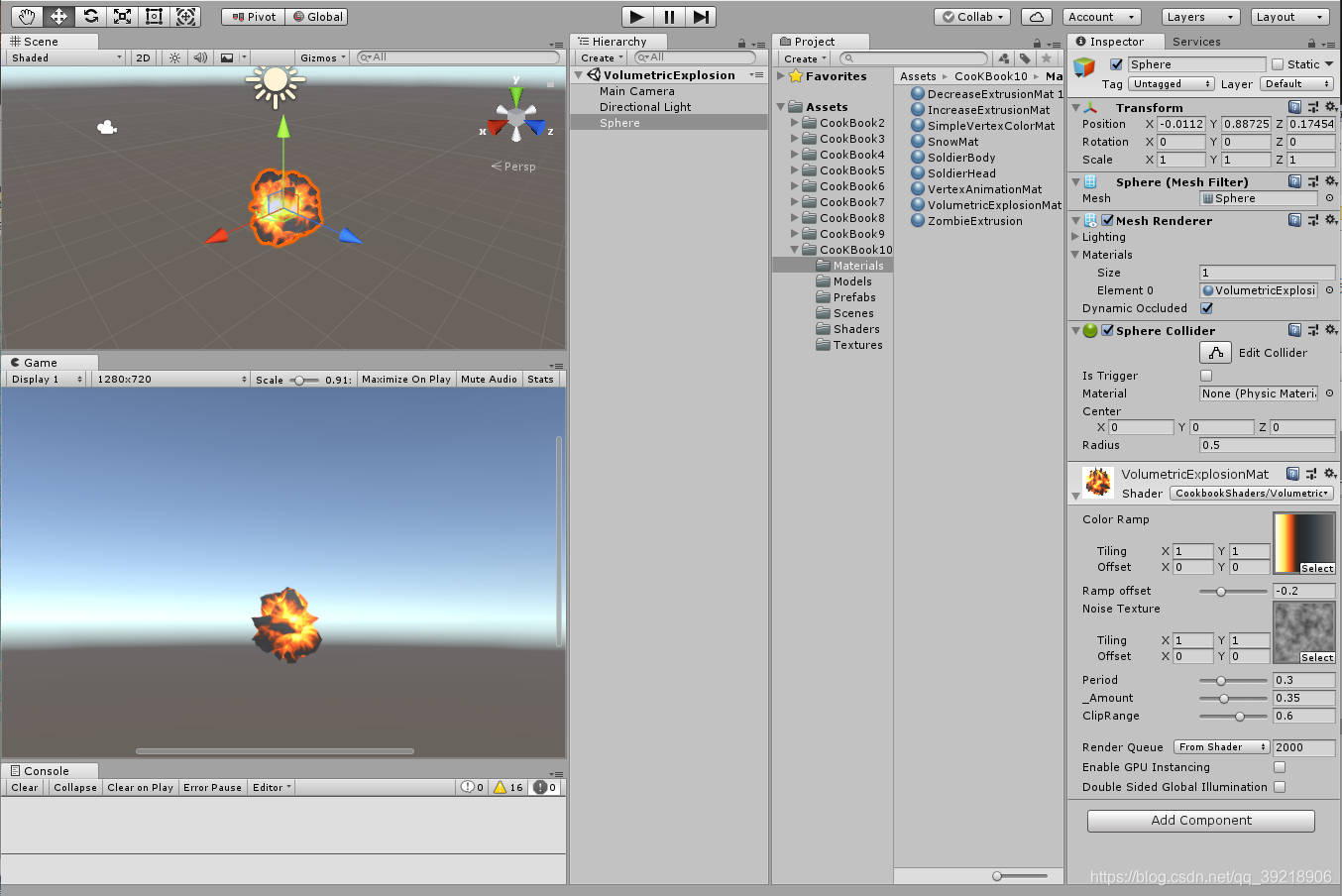Select the Scale tool
Screen dimensions: 1342x896
click(122, 16)
